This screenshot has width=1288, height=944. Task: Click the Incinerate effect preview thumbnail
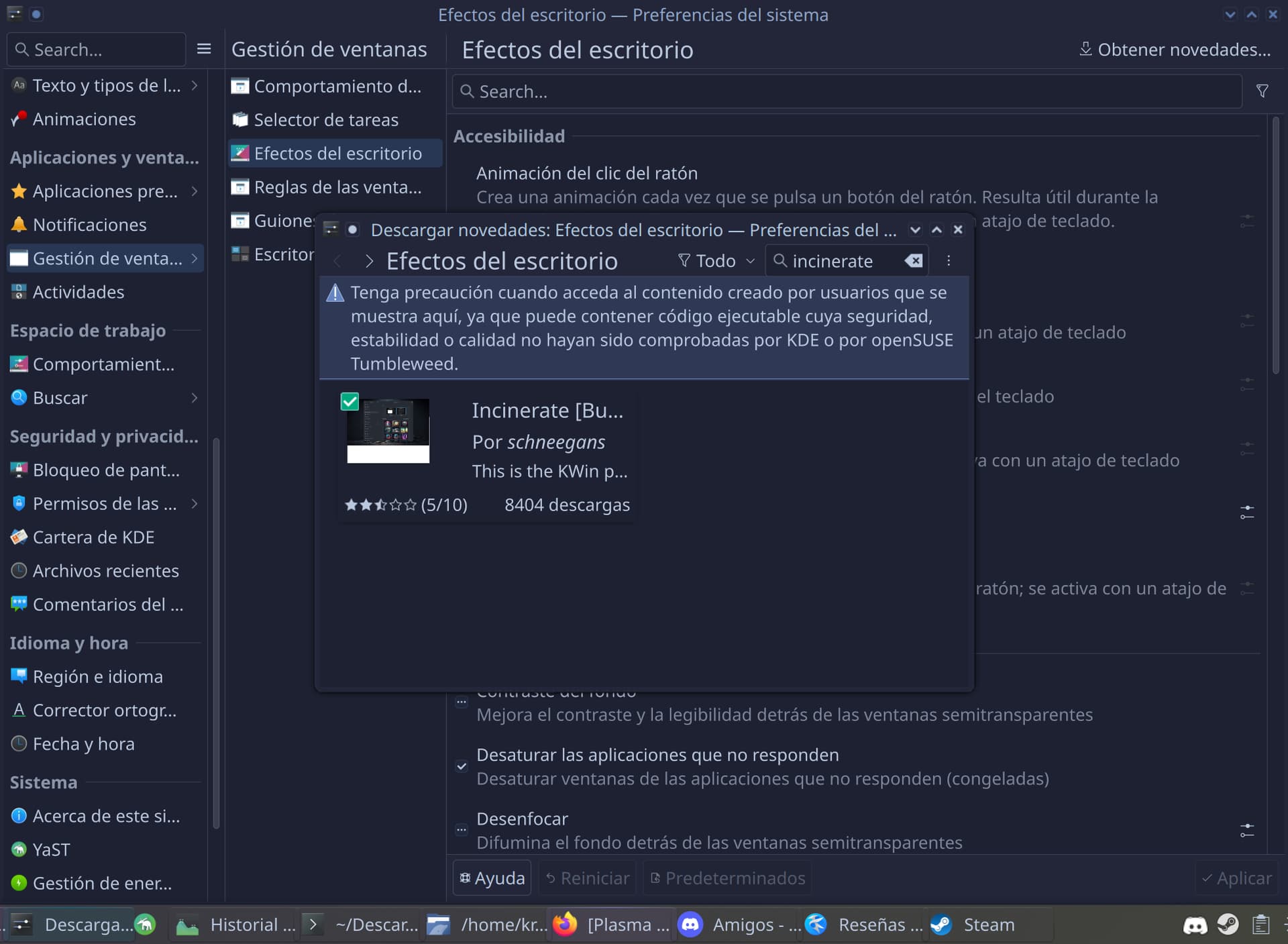pyautogui.click(x=388, y=430)
